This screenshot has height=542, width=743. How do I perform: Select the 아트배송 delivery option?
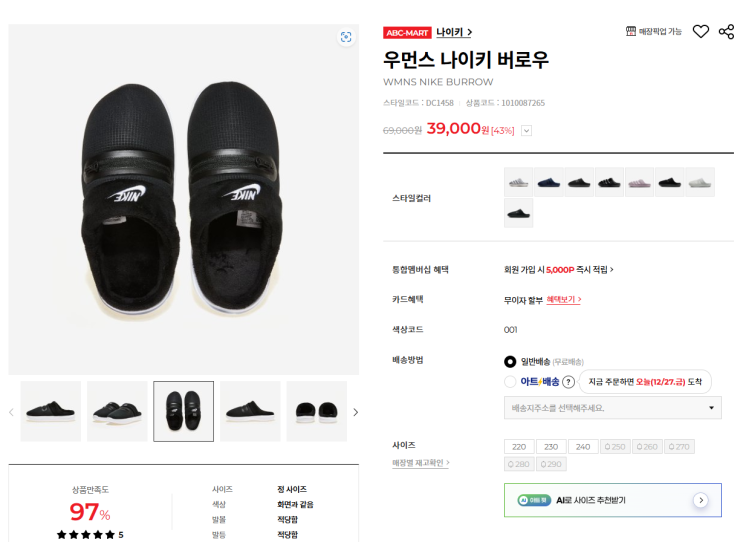(x=510, y=382)
